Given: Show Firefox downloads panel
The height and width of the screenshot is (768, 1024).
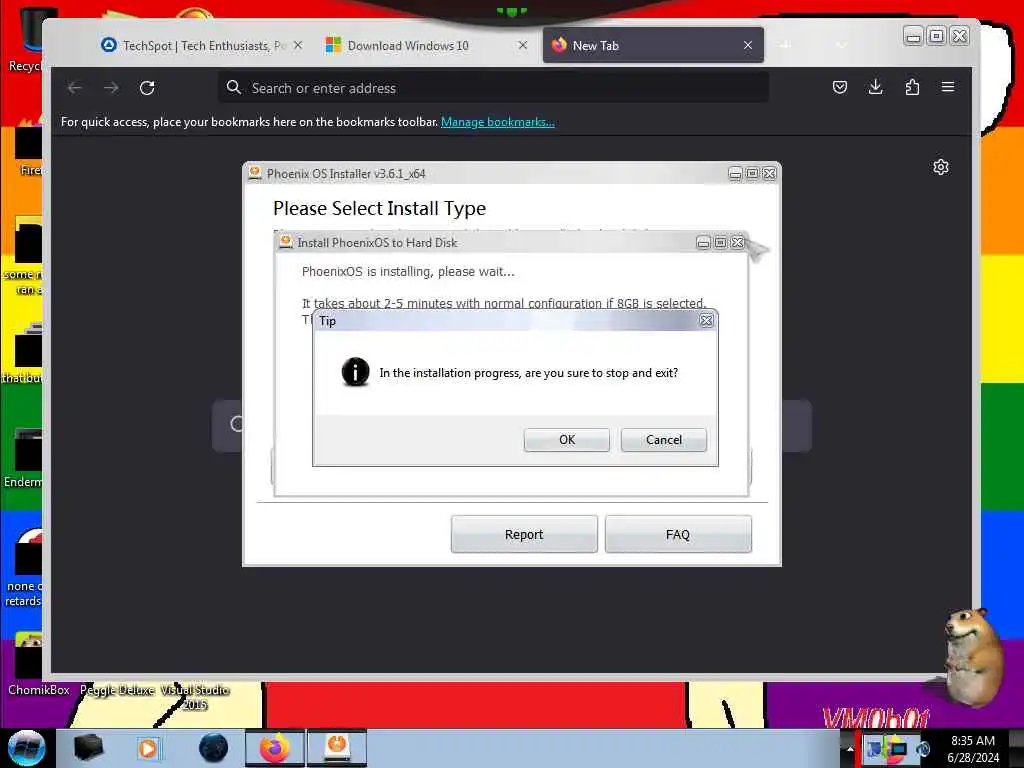Looking at the screenshot, I should [876, 87].
